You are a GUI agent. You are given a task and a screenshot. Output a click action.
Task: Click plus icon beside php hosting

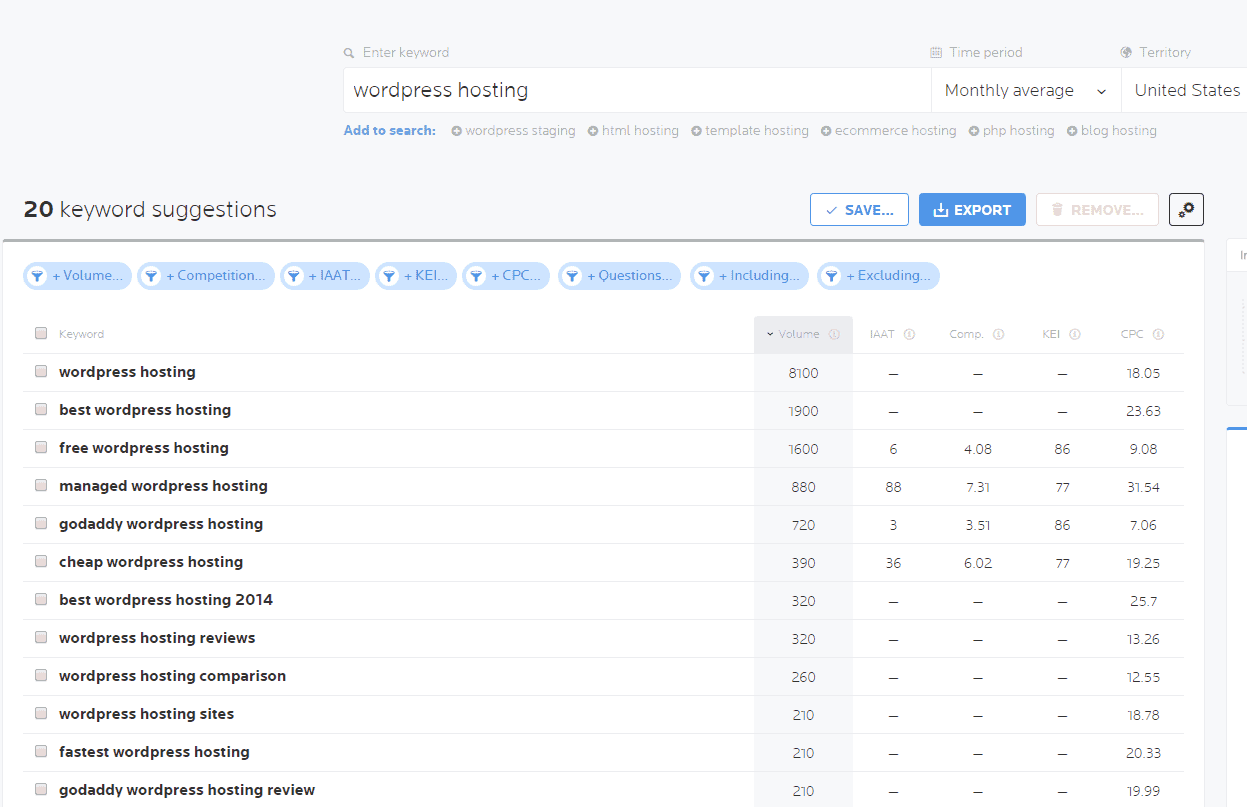[x=974, y=131]
